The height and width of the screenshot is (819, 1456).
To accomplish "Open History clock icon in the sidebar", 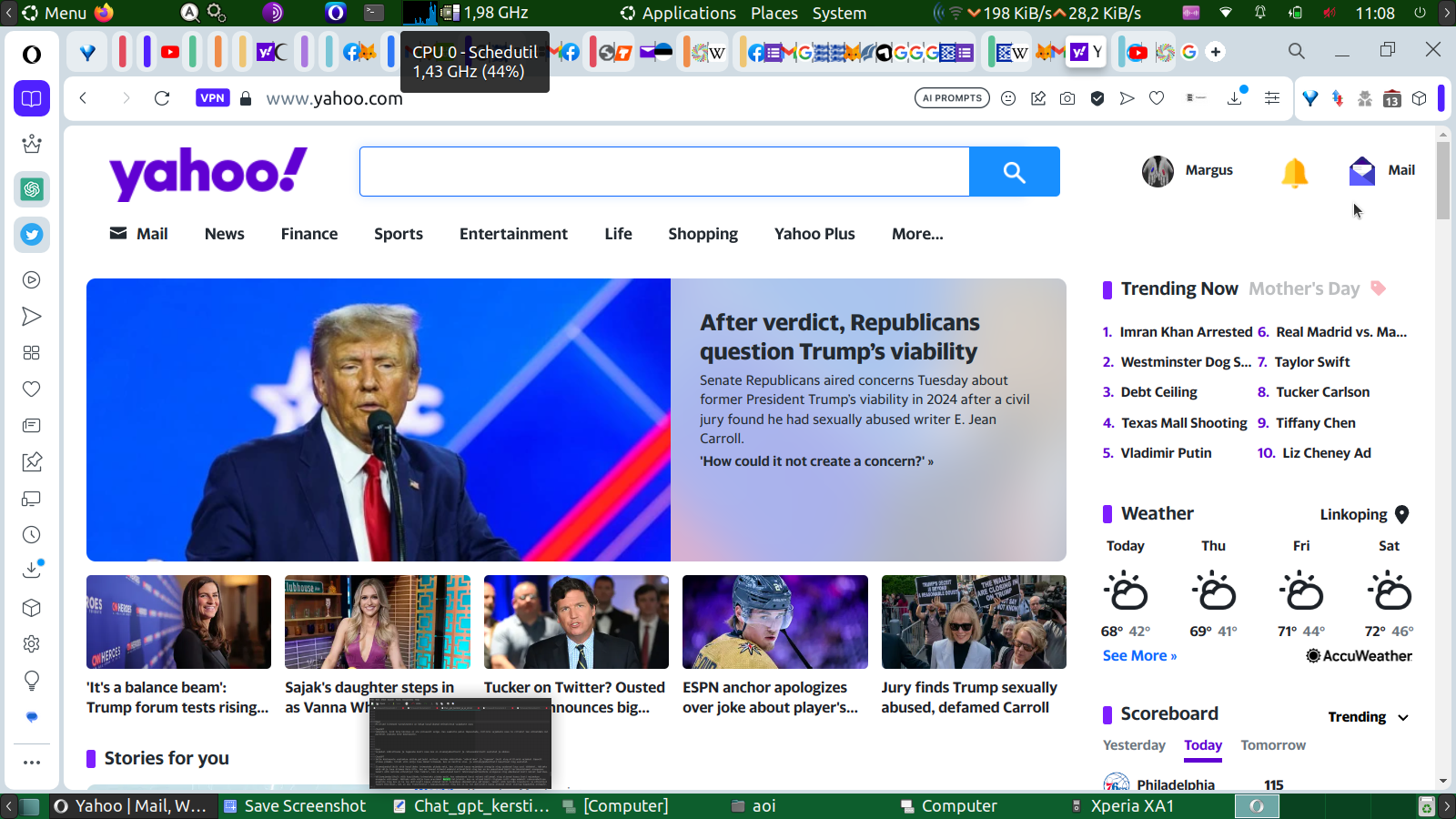I will [x=32, y=535].
